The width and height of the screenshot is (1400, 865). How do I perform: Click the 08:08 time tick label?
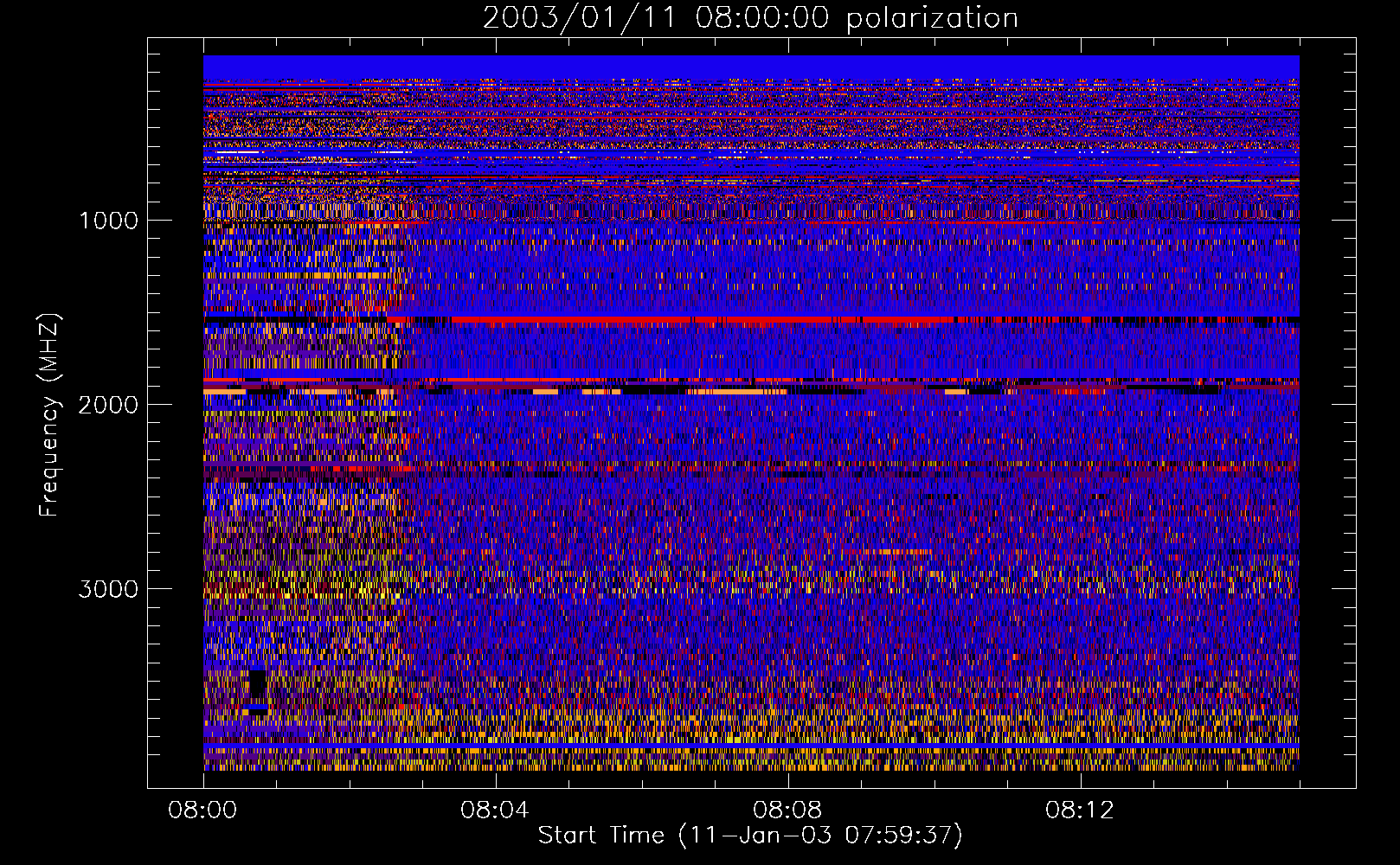[787, 811]
